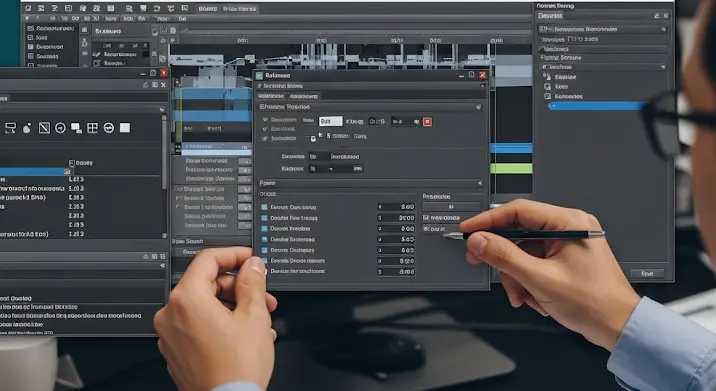This screenshot has height=391, width=716.
Task: Select second tree item in the right panel tree
Action: (556, 86)
